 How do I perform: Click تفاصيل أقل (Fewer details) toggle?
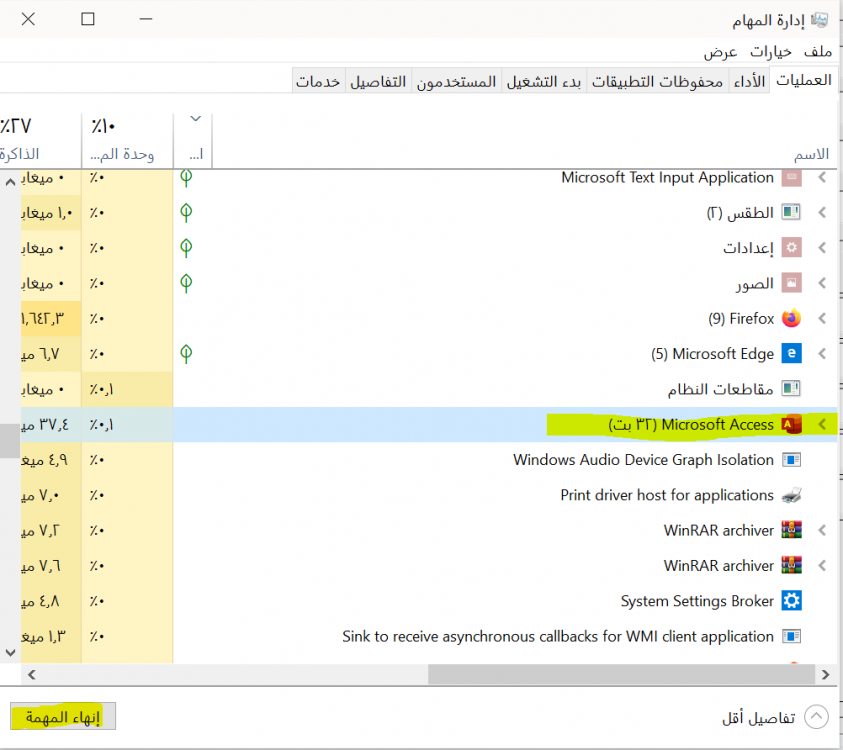pos(774,717)
